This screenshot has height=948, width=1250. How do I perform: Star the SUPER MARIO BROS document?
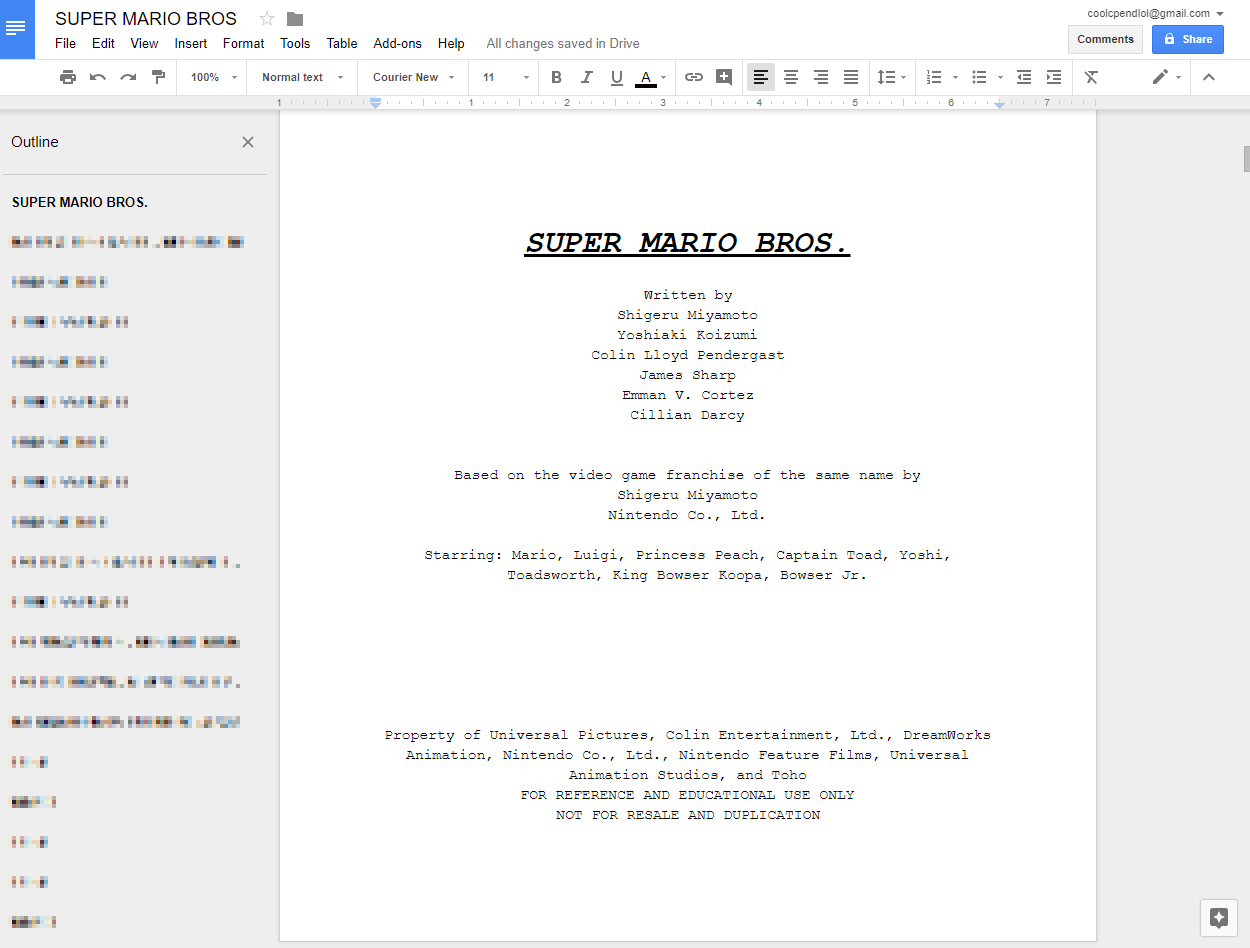267,19
